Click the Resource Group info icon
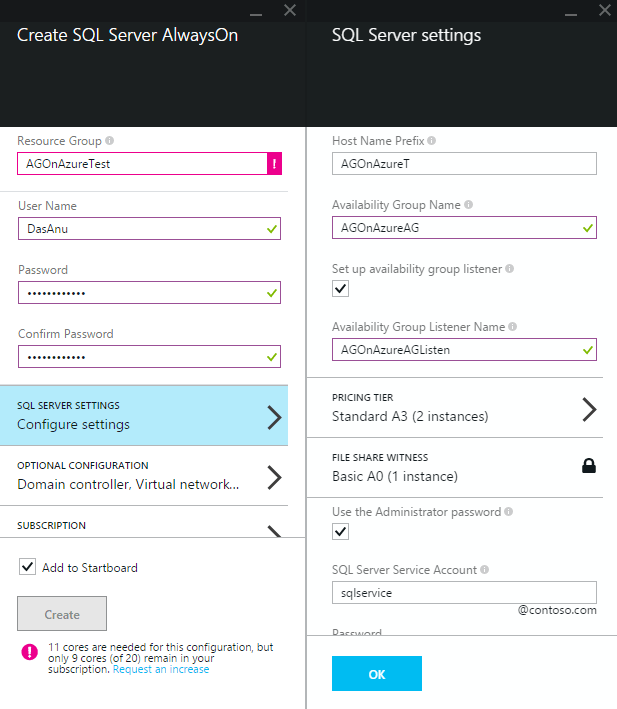 click(110, 141)
